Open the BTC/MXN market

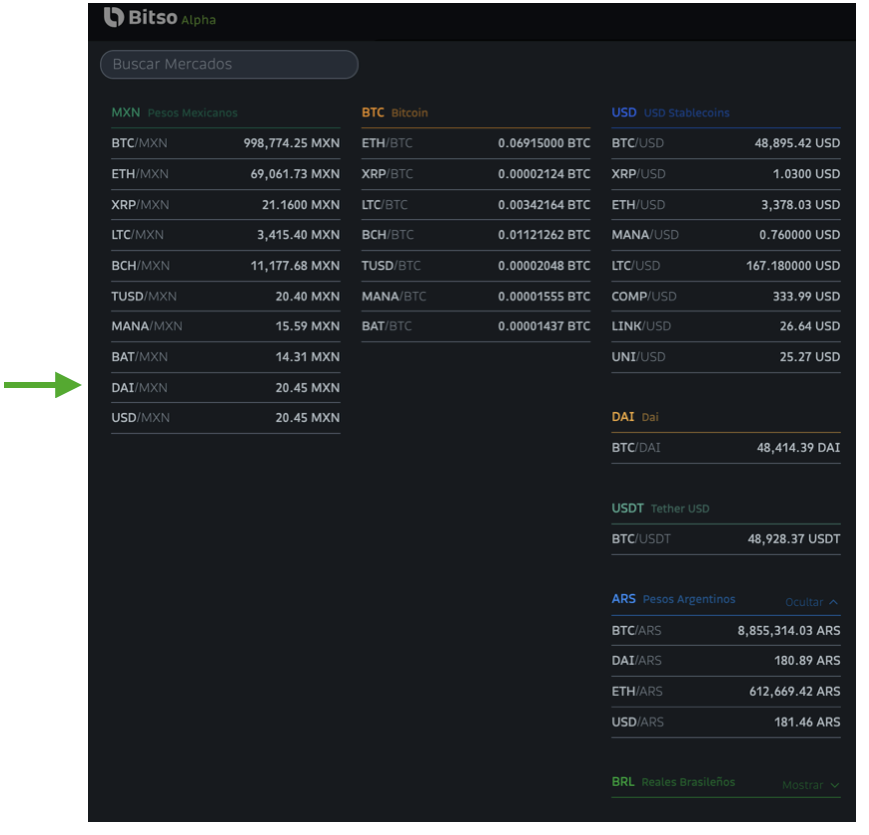[x=228, y=145]
